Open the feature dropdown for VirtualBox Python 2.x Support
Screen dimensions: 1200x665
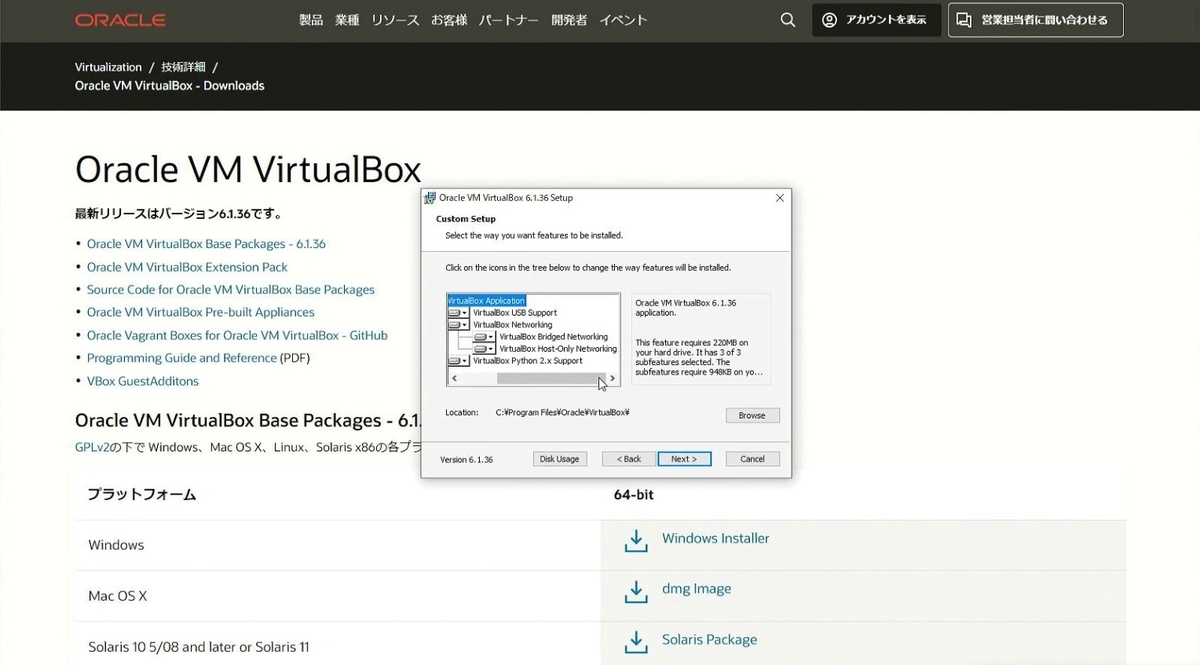point(459,361)
